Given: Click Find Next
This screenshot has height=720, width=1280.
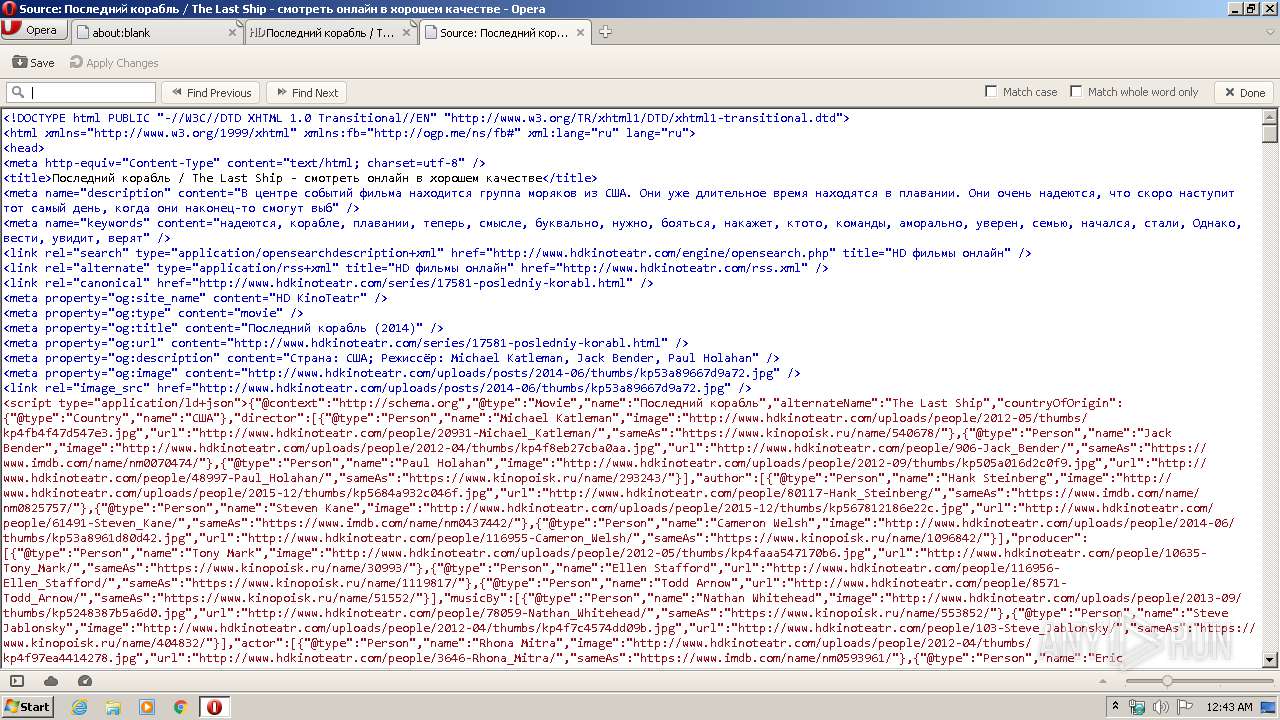Looking at the screenshot, I should (x=306, y=92).
